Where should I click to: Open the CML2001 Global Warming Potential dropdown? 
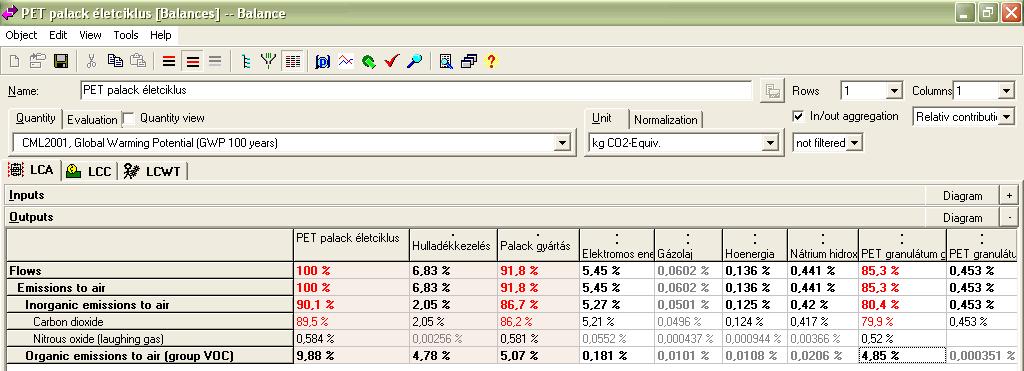[x=562, y=142]
